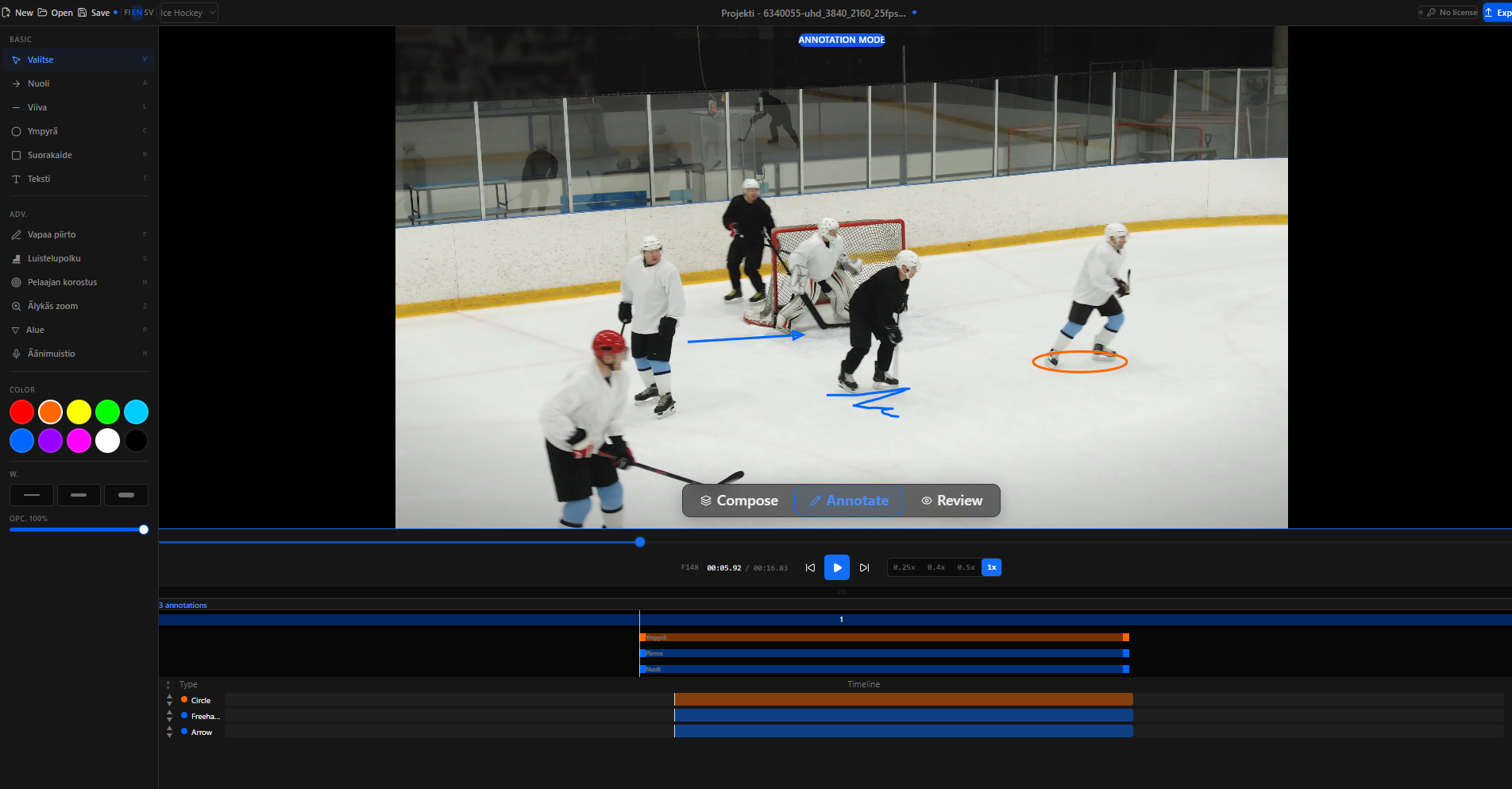This screenshot has width=1512, height=789.
Task: Open the Ice Hockey sport dropdown
Action: pos(187,12)
